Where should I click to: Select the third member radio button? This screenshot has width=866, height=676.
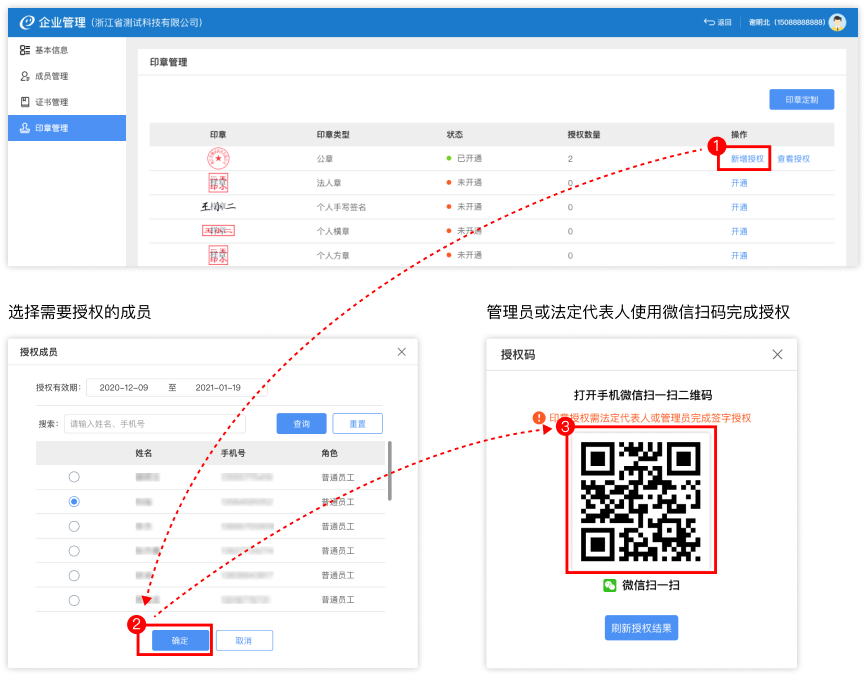tap(74, 526)
